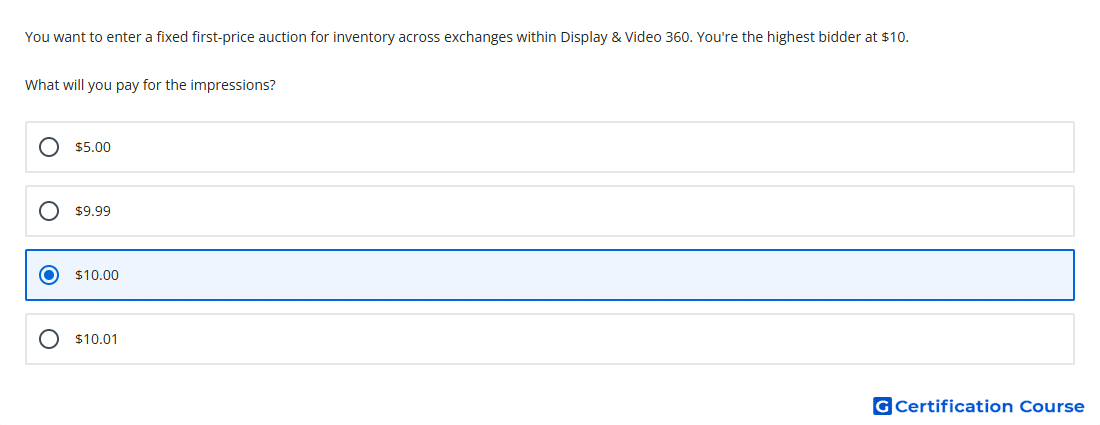Screen dimensions: 1100x425
Task: Click the $9.99 answer label text
Action: 93,211
